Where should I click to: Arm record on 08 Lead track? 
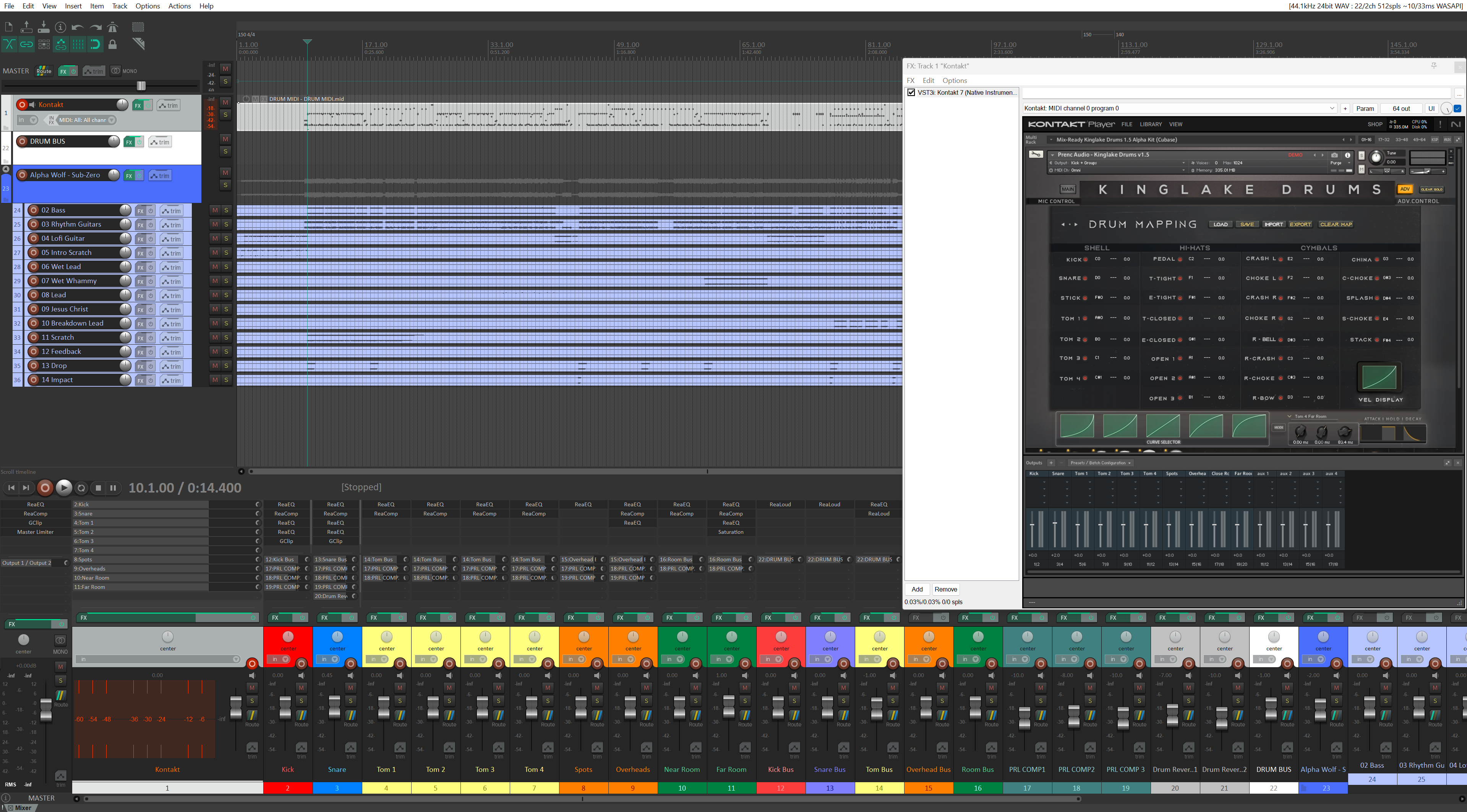point(34,295)
